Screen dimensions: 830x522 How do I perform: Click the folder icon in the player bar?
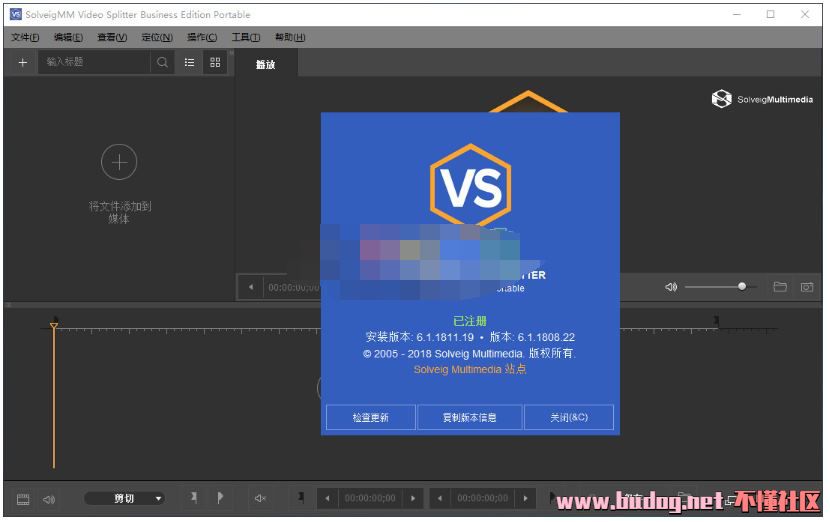(780, 287)
